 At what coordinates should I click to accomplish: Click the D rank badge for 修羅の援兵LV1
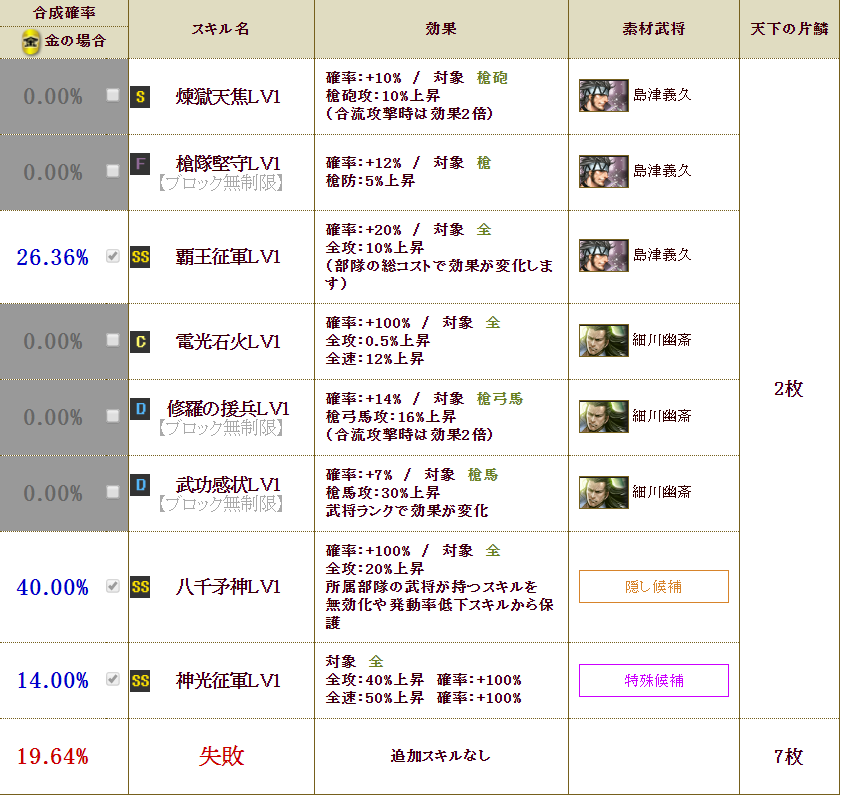coord(140,409)
